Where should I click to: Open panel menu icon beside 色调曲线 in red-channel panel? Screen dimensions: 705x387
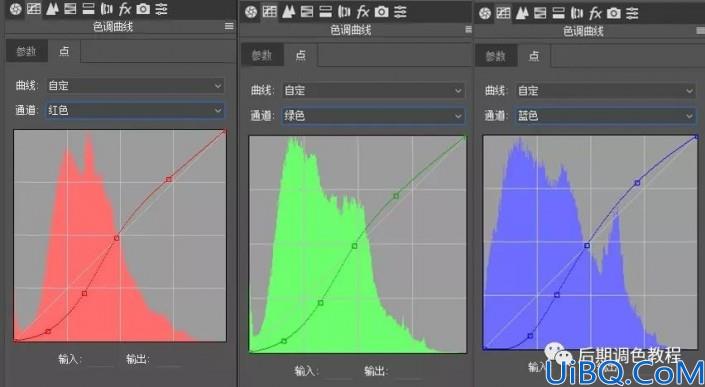(229, 27)
